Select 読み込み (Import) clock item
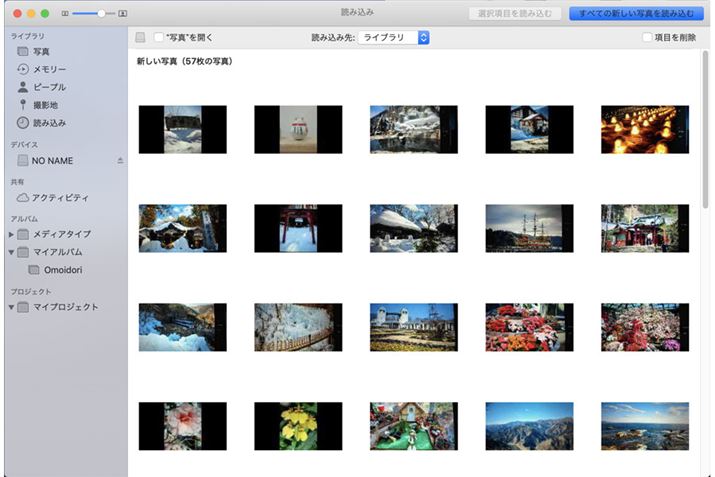This screenshot has width=715, height=477. 48,123
